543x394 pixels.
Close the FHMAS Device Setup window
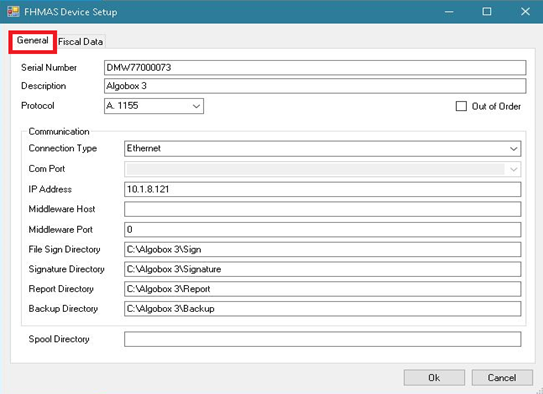click(525, 12)
